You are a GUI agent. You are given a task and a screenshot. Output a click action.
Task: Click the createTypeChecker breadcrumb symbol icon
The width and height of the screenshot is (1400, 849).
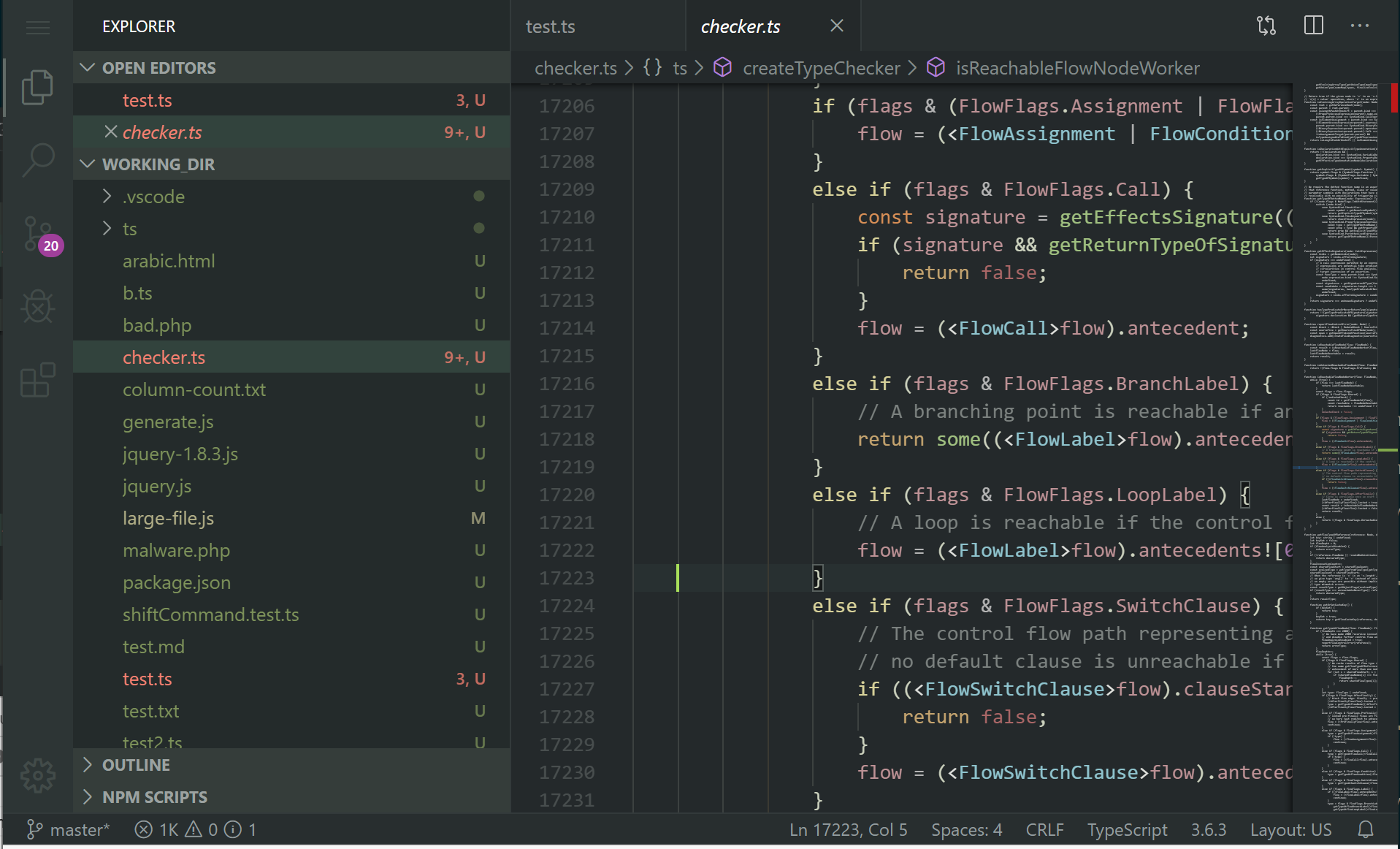(722, 67)
